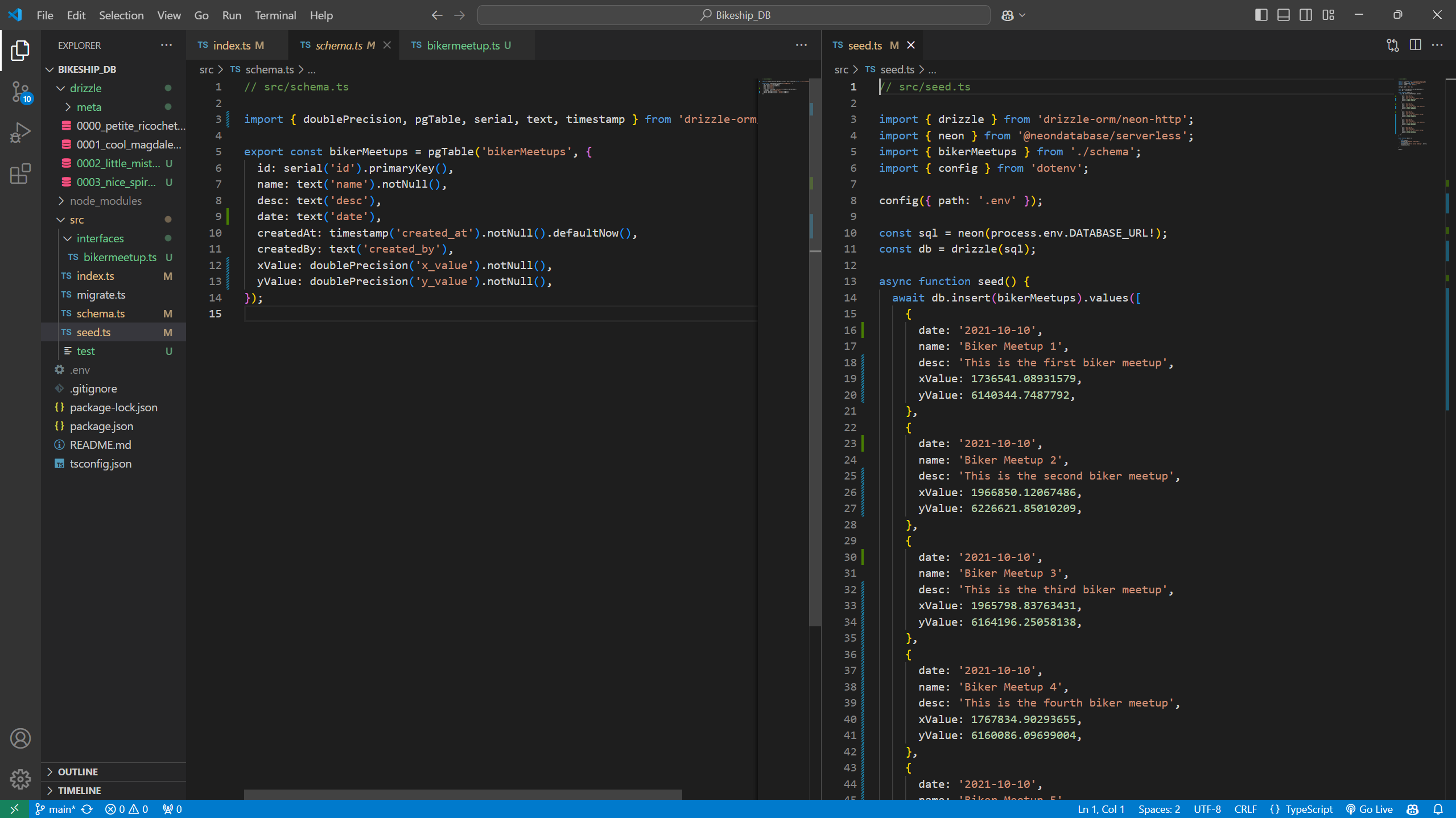Expand the OUTLINE section
Screen dimensions: 1456x818
click(x=114, y=772)
